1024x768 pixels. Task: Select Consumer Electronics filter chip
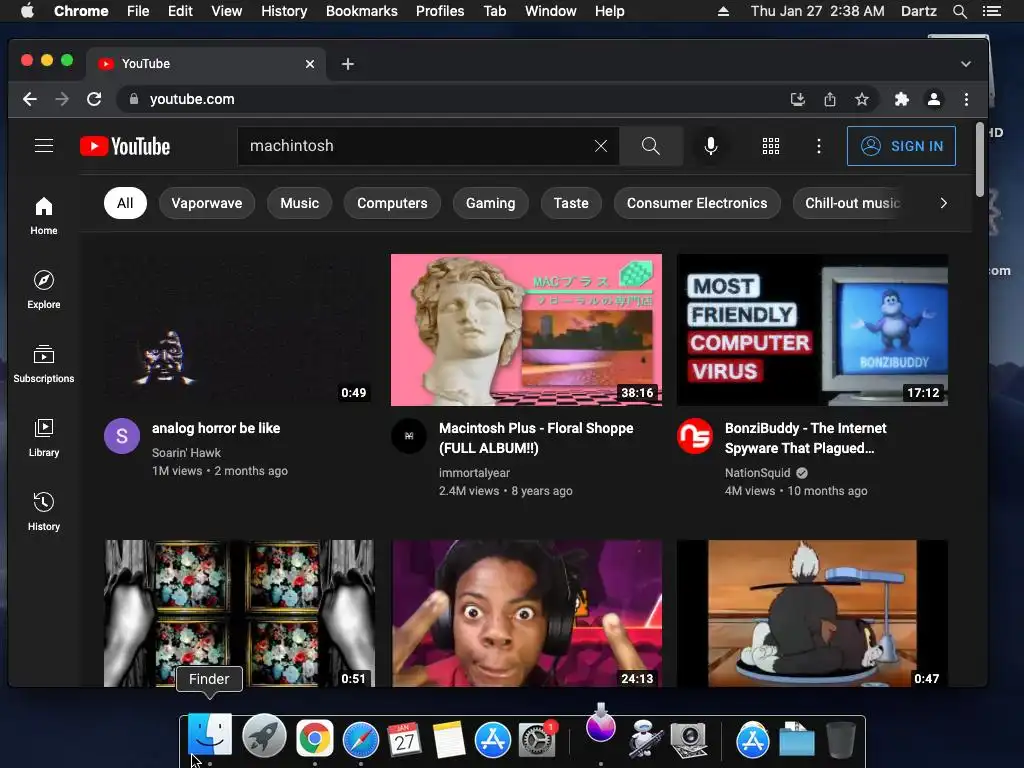[697, 203]
